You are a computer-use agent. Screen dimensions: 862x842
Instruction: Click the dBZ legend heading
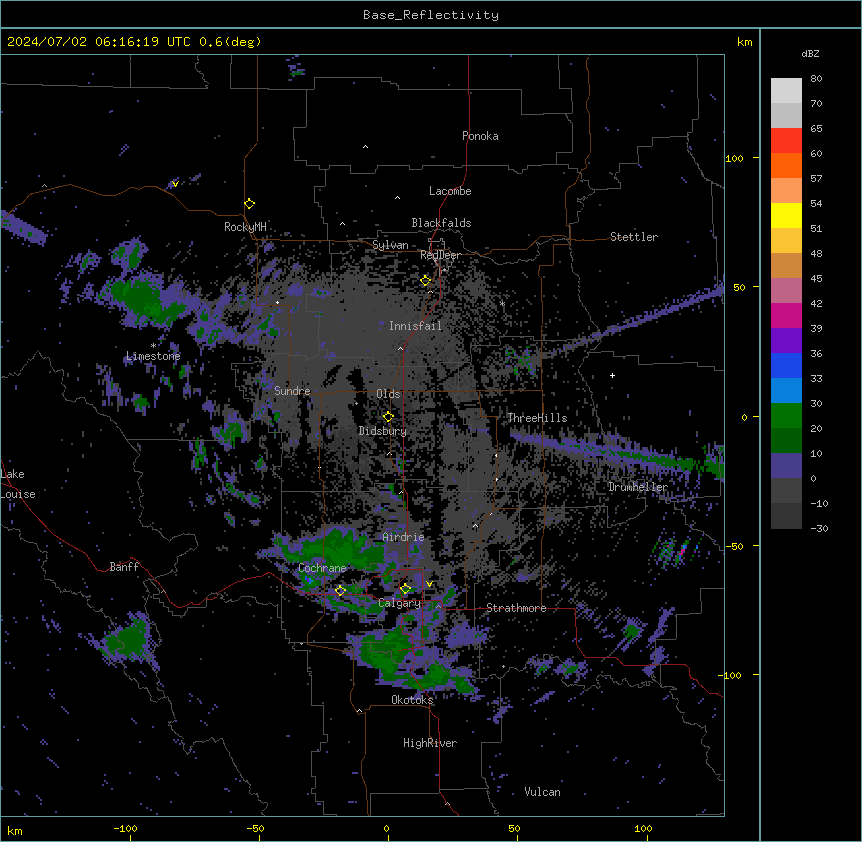(810, 54)
